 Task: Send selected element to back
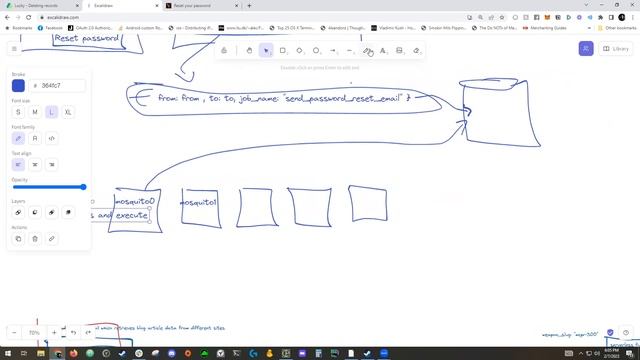[x=18, y=212]
